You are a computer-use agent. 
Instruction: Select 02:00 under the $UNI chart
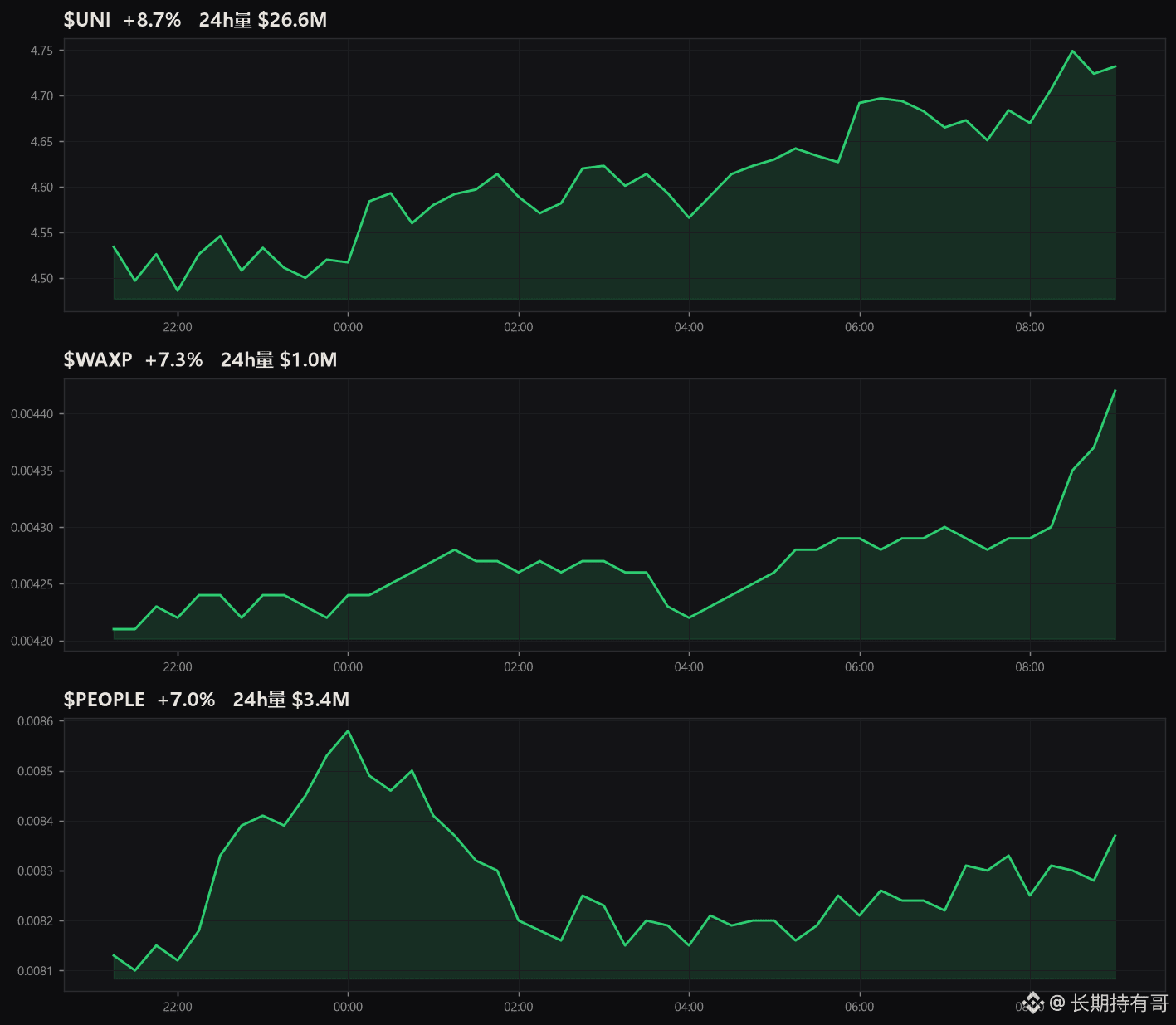[519, 327]
